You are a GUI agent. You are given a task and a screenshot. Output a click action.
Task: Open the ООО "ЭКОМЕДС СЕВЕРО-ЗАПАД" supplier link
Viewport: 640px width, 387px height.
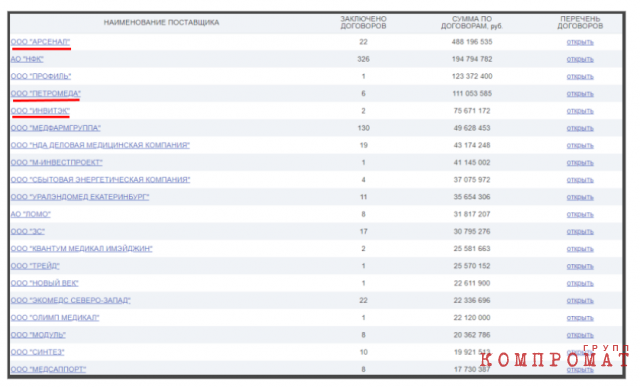pos(71,300)
